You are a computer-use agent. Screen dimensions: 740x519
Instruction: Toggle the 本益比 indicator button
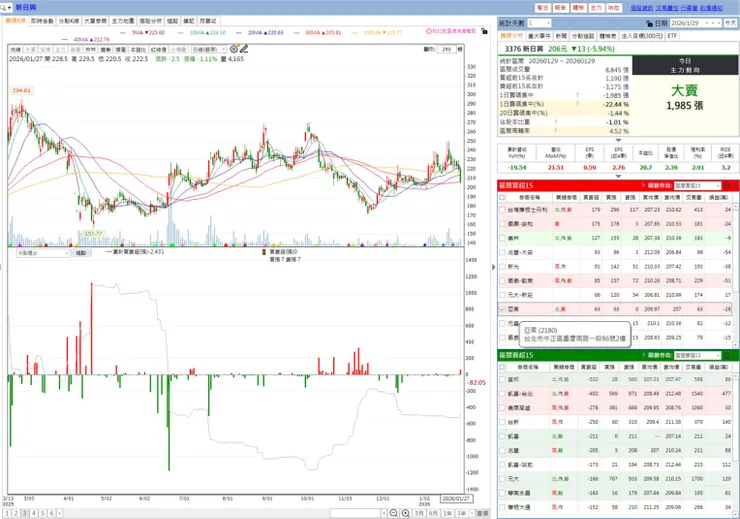pos(138,49)
